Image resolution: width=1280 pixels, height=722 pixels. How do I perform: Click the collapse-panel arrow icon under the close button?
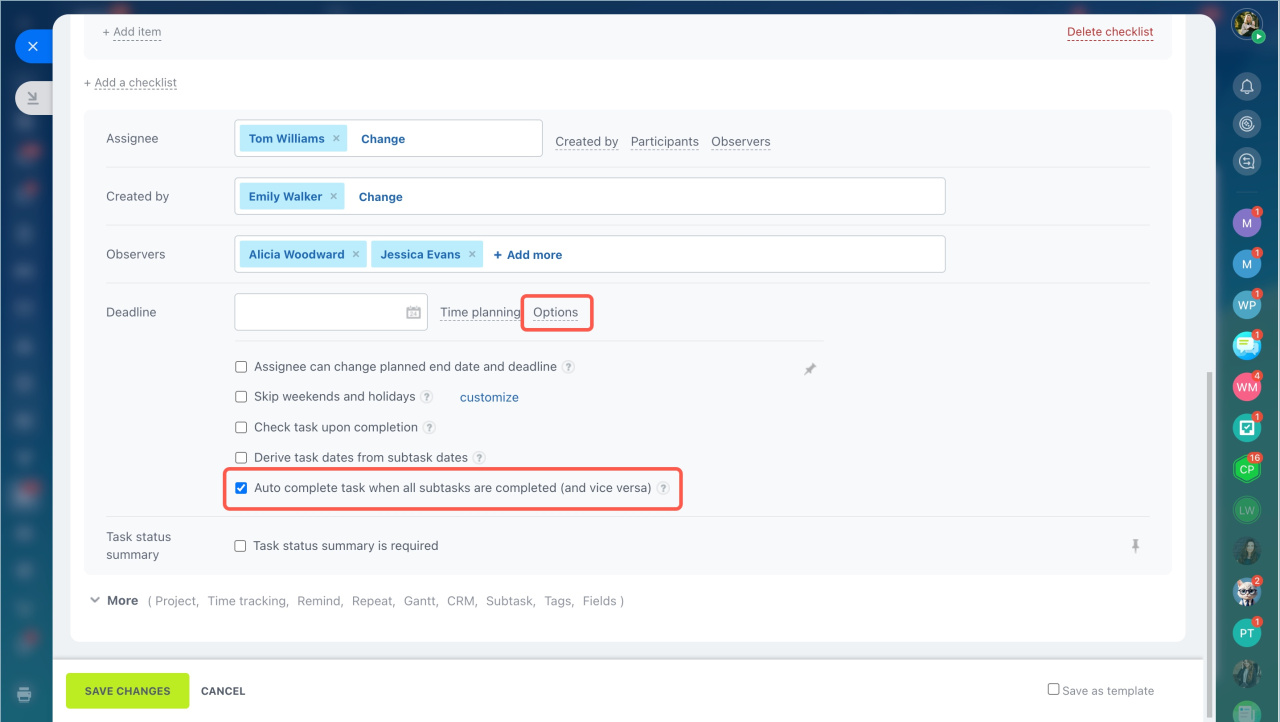(33, 97)
